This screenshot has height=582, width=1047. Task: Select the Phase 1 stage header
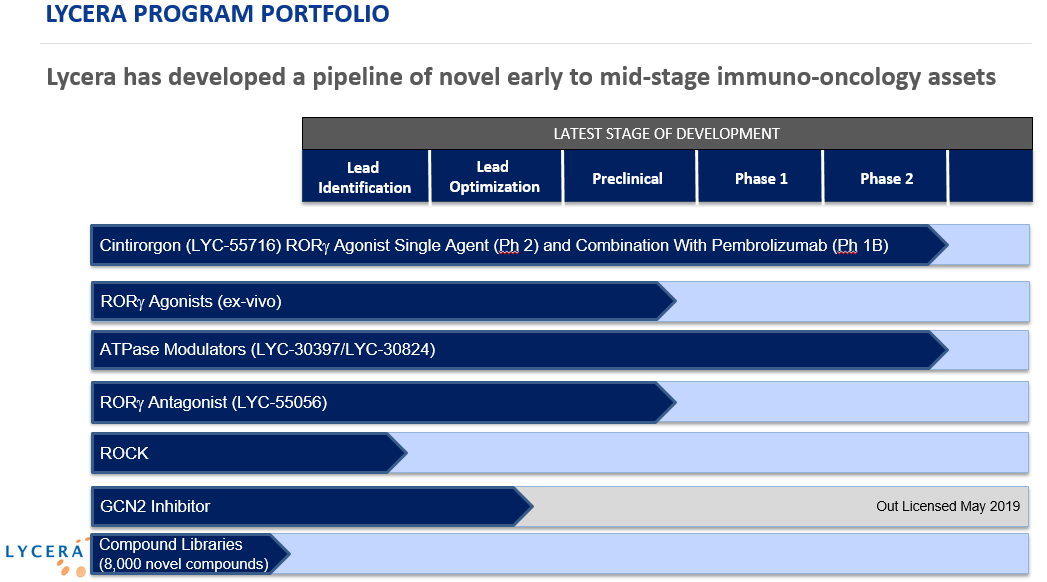(761, 178)
